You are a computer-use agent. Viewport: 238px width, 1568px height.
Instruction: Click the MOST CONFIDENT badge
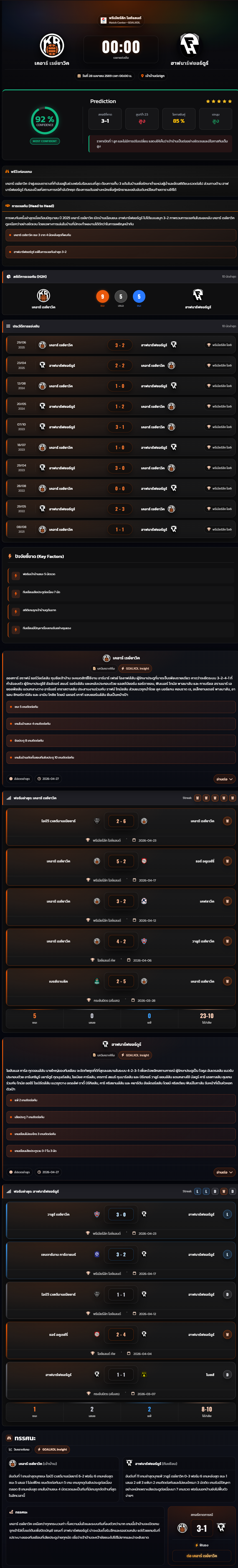[x=45, y=141]
